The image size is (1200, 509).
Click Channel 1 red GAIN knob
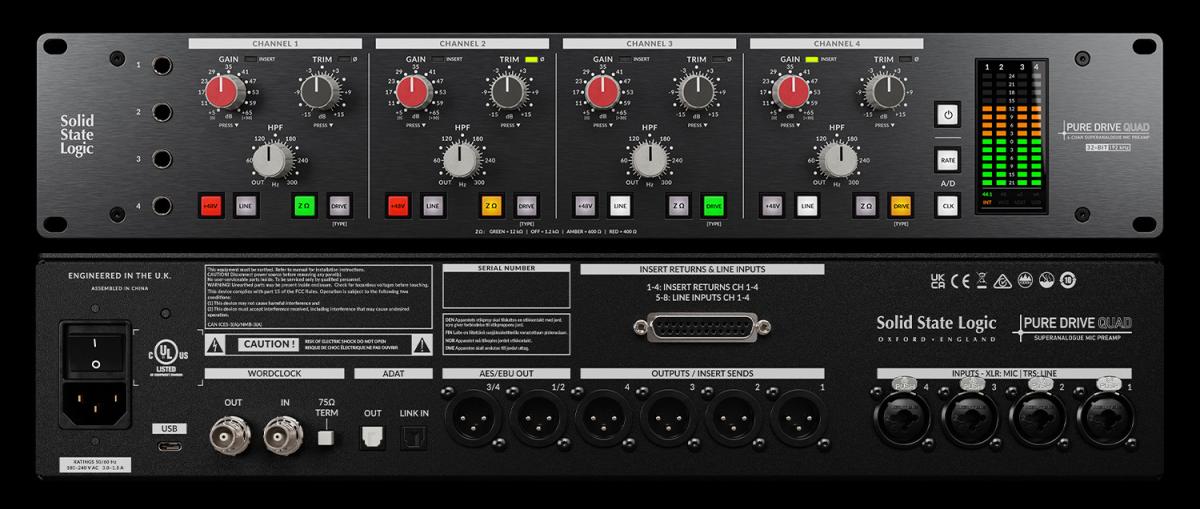point(227,93)
